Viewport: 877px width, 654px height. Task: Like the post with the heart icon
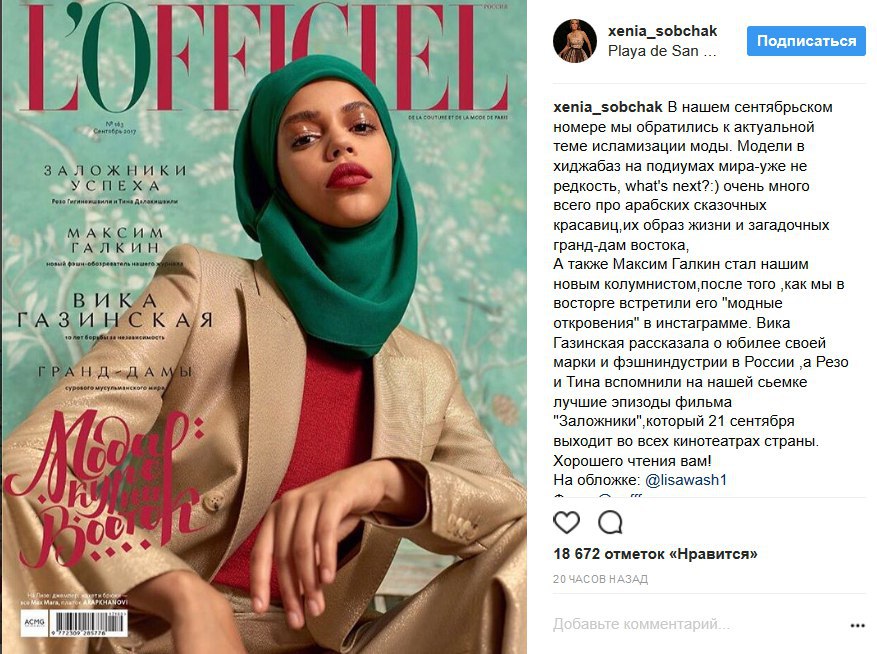pyautogui.click(x=566, y=522)
